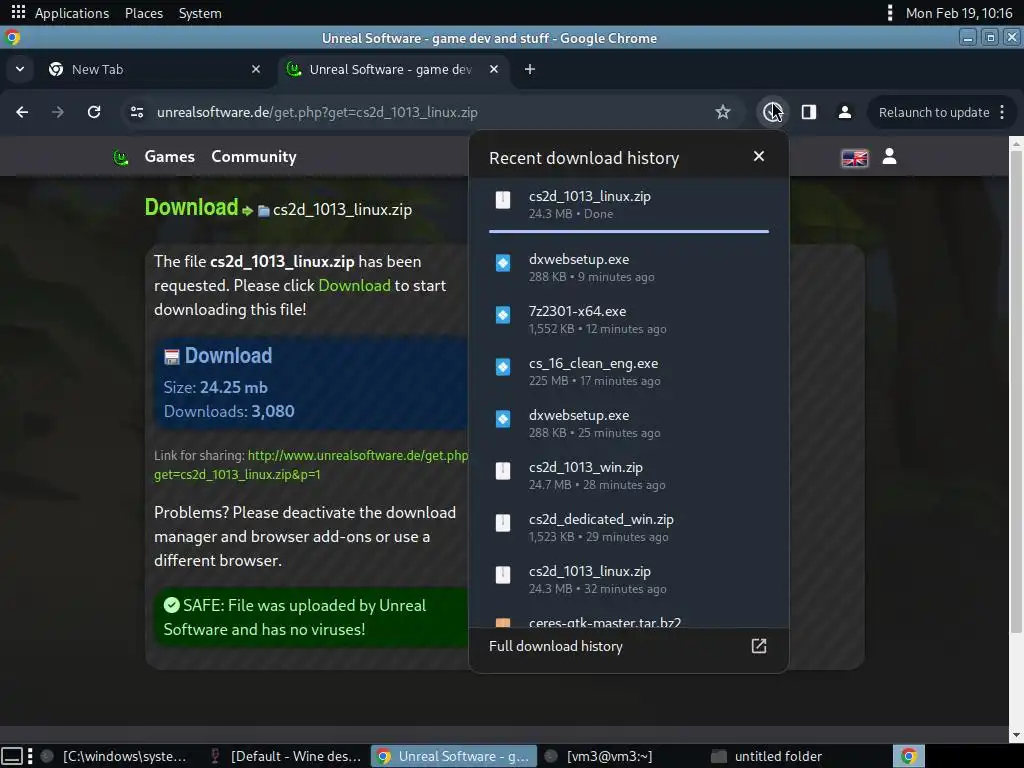Screen dimensions: 1024x768
Task: Open Full download history
Action: tap(628, 647)
